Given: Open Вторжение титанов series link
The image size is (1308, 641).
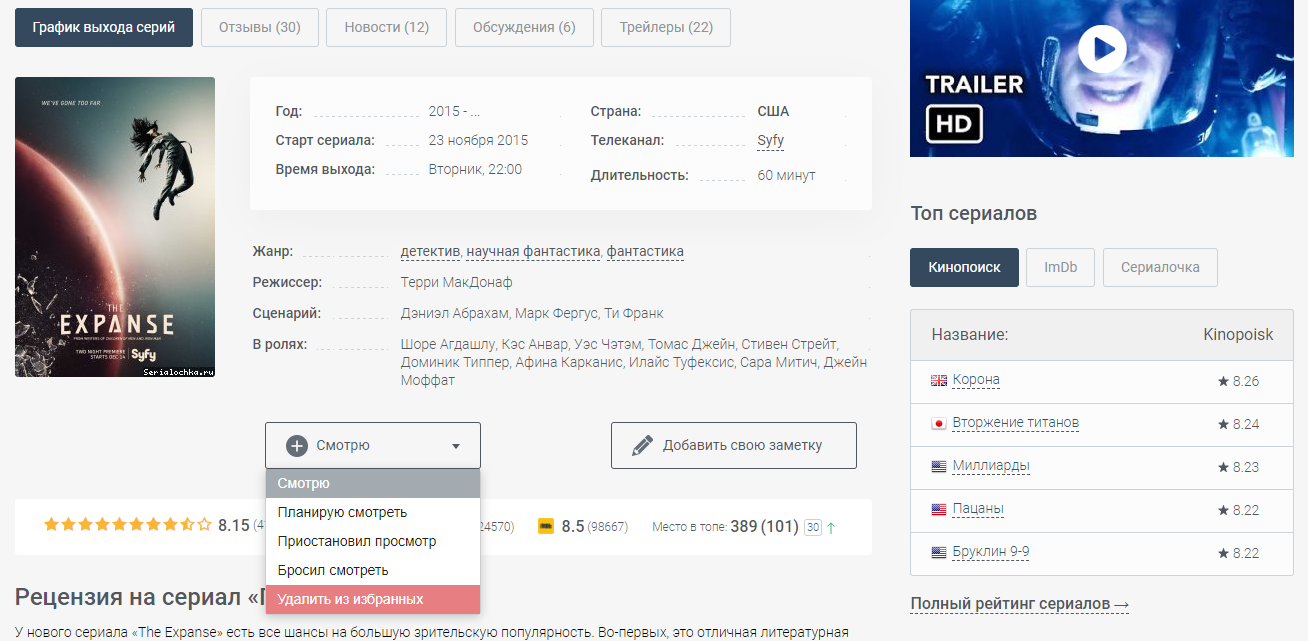Looking at the screenshot, I should click(x=1016, y=423).
